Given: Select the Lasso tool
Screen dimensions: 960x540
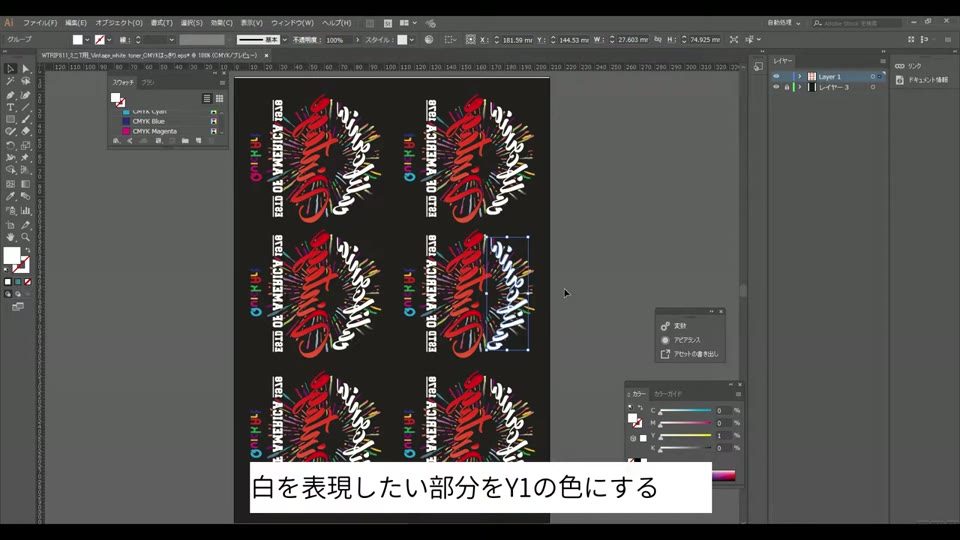Looking at the screenshot, I should click(26, 81).
